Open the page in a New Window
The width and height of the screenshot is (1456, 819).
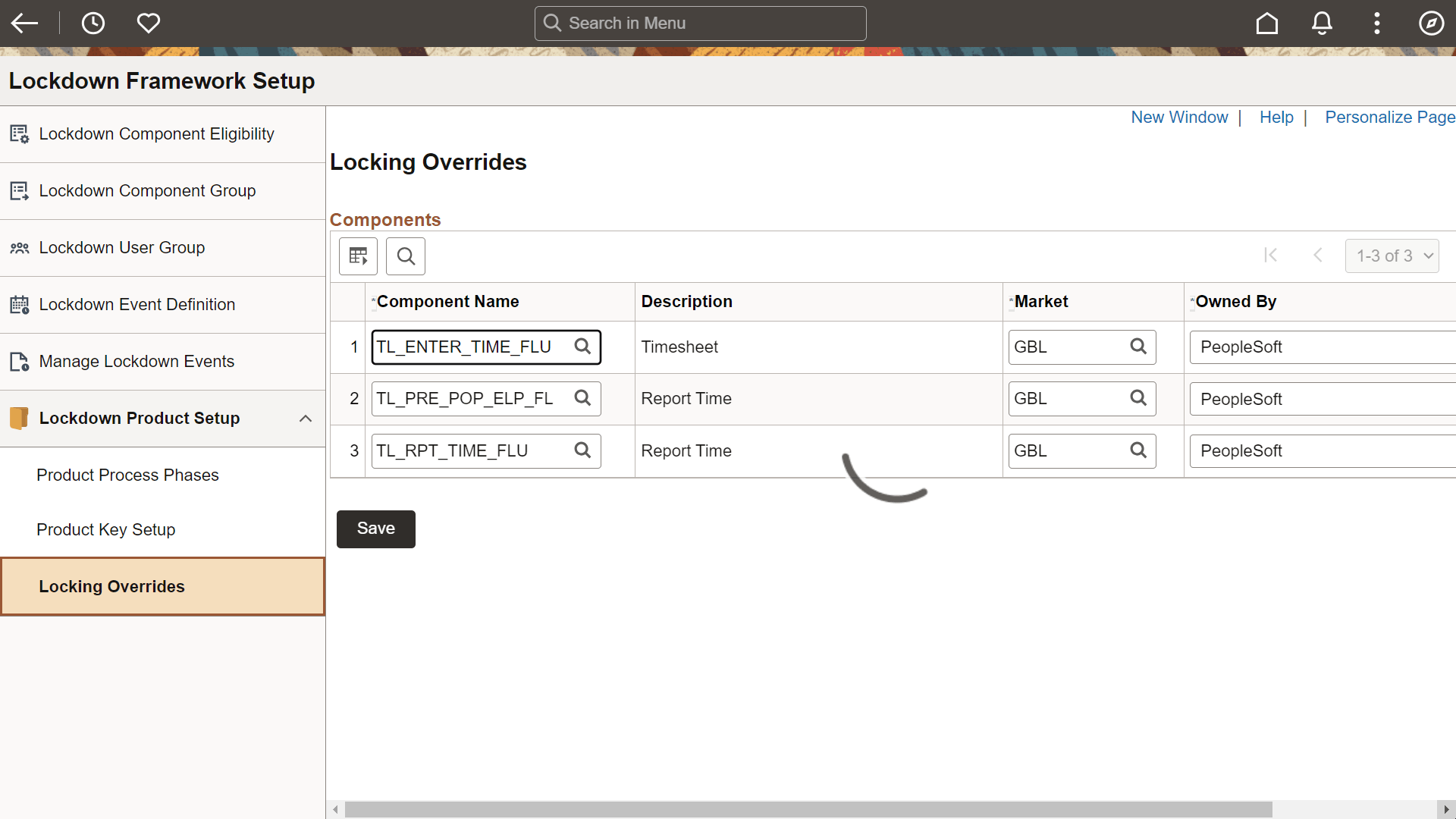tap(1179, 117)
